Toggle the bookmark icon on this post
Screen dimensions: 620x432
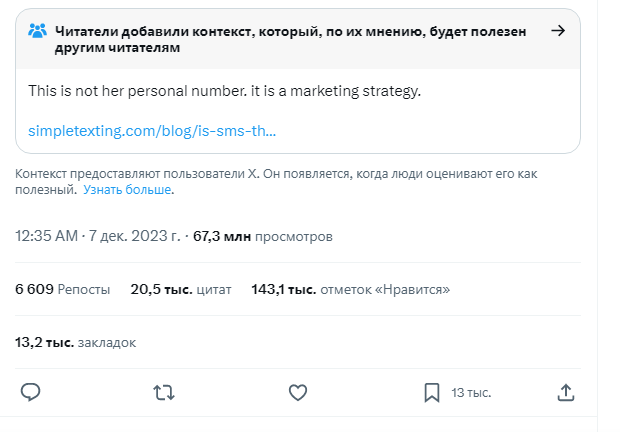pos(431,392)
